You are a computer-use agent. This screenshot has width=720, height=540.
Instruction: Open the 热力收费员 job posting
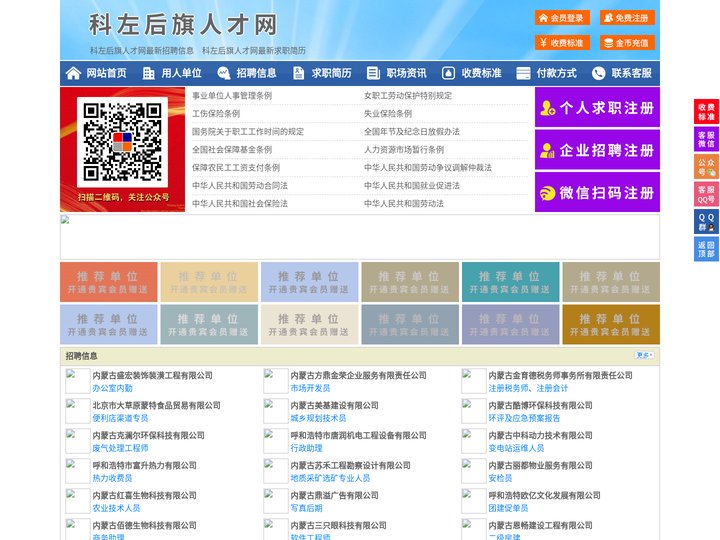tap(112, 478)
